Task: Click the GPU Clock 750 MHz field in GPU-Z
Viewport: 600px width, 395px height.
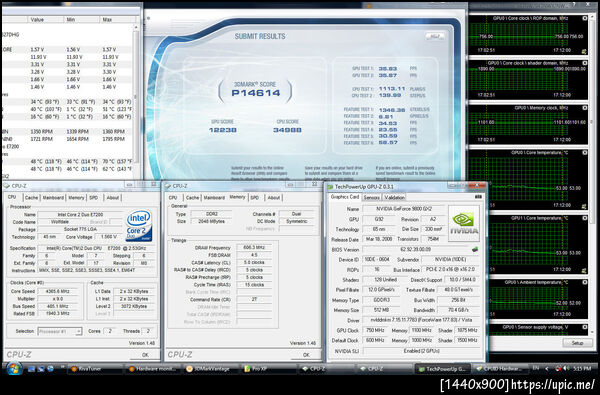Action: (375, 330)
